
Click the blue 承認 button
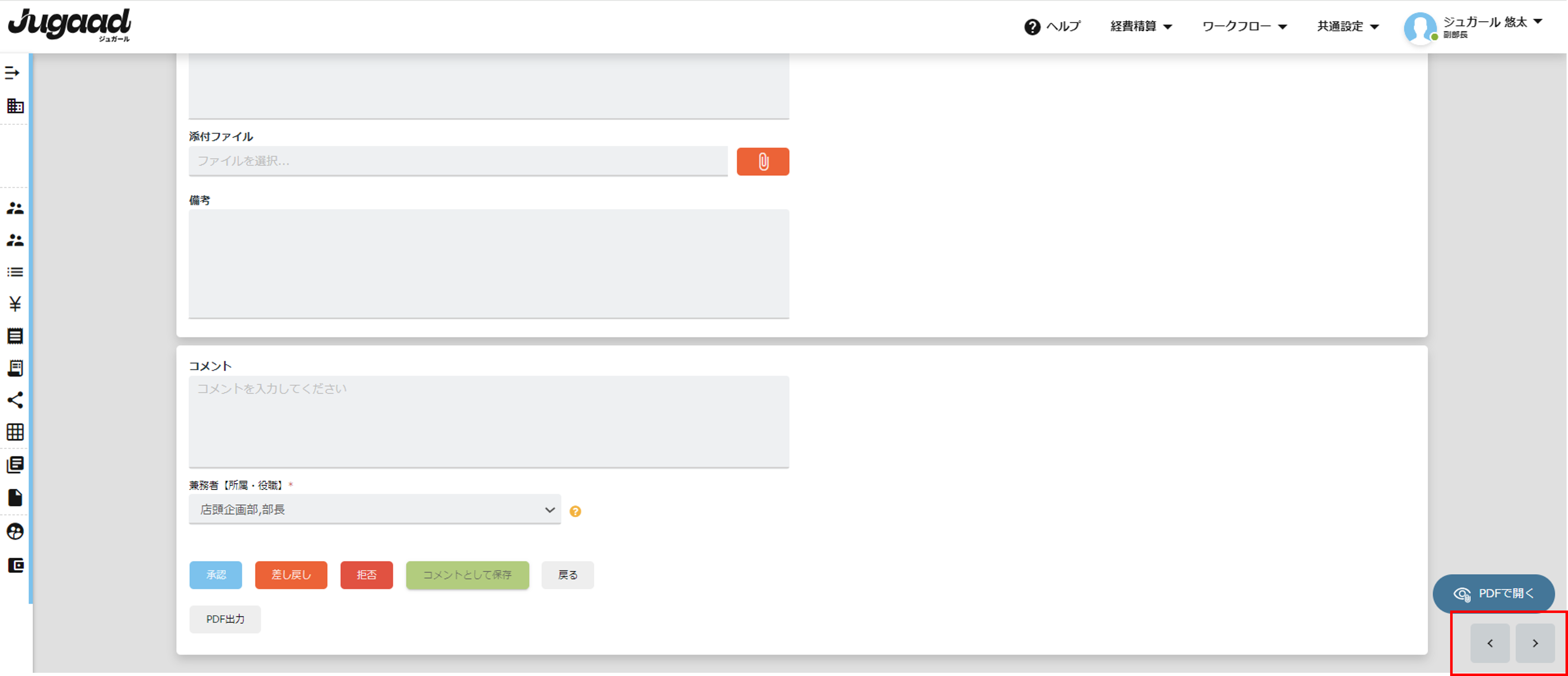click(215, 575)
